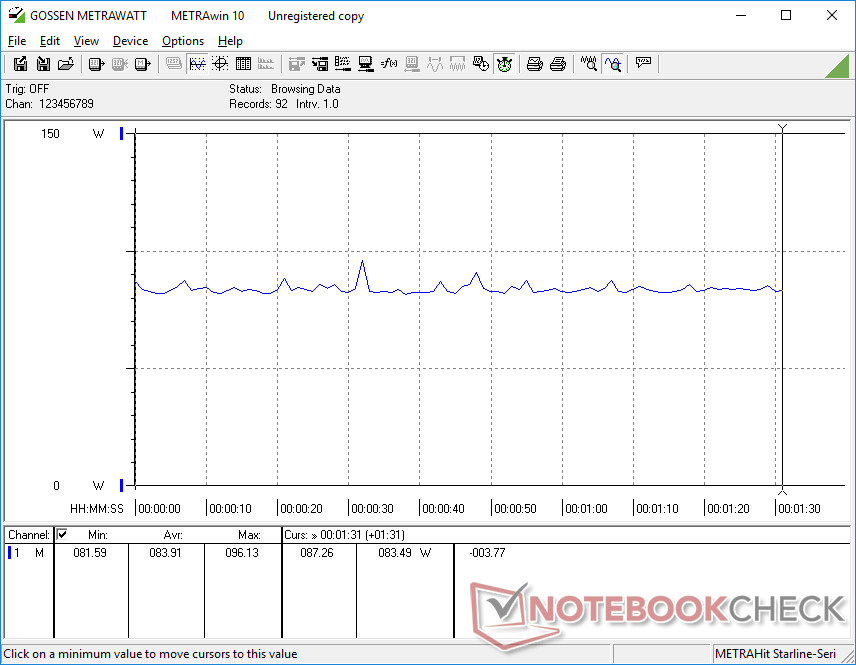This screenshot has width=856, height=665.
Task: Select the crosshair XY plot view
Action: pos(220,64)
